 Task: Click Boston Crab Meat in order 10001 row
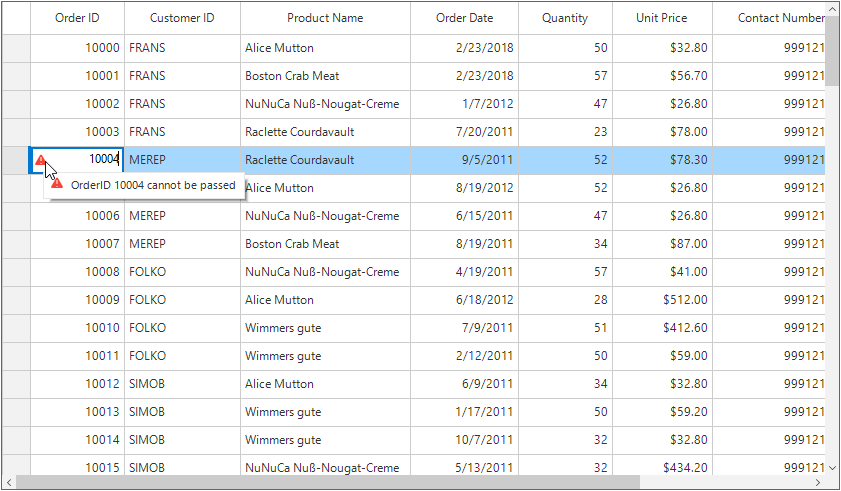pos(292,76)
